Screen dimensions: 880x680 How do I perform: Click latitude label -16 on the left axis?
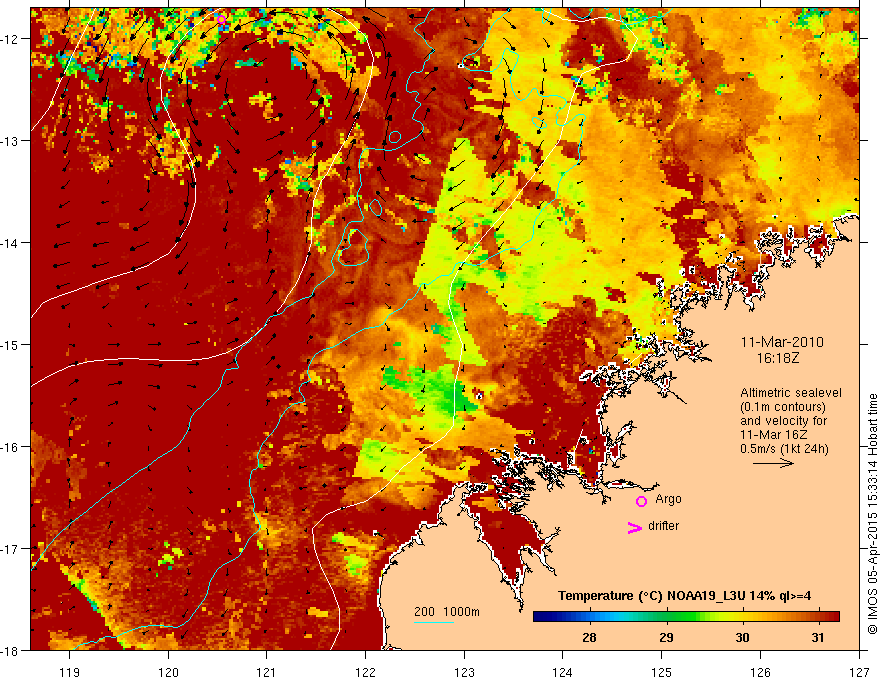point(10,447)
